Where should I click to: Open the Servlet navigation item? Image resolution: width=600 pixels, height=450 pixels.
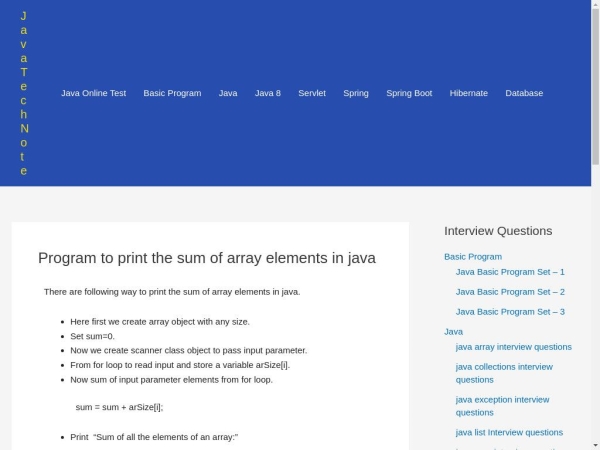click(x=312, y=93)
